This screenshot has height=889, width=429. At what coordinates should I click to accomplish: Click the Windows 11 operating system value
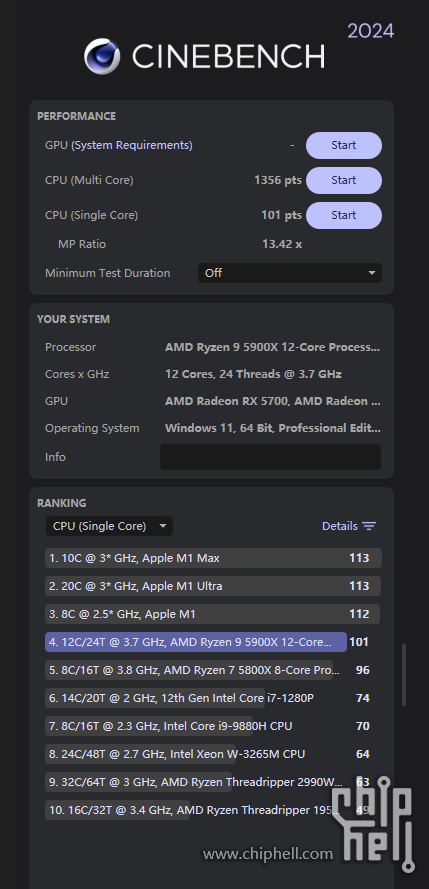point(273,428)
